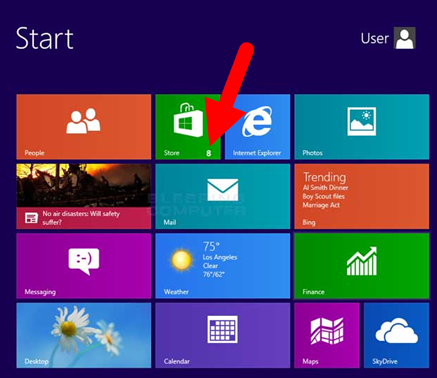
Task: Open the Bing Trending tile
Action: coord(362,196)
